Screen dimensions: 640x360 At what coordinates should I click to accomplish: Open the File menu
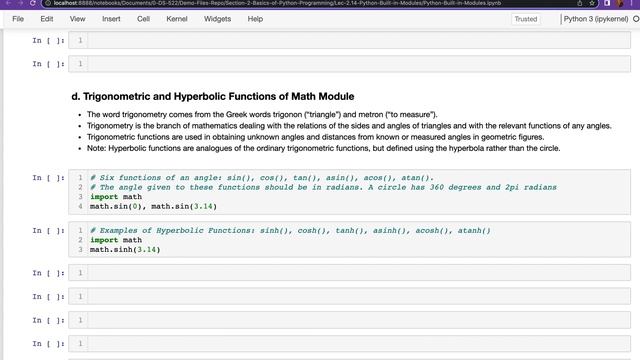point(18,19)
